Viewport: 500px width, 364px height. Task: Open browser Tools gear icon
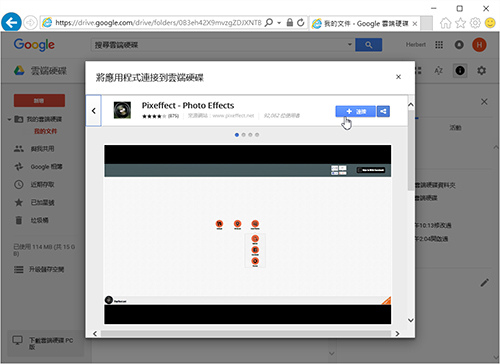475,23
